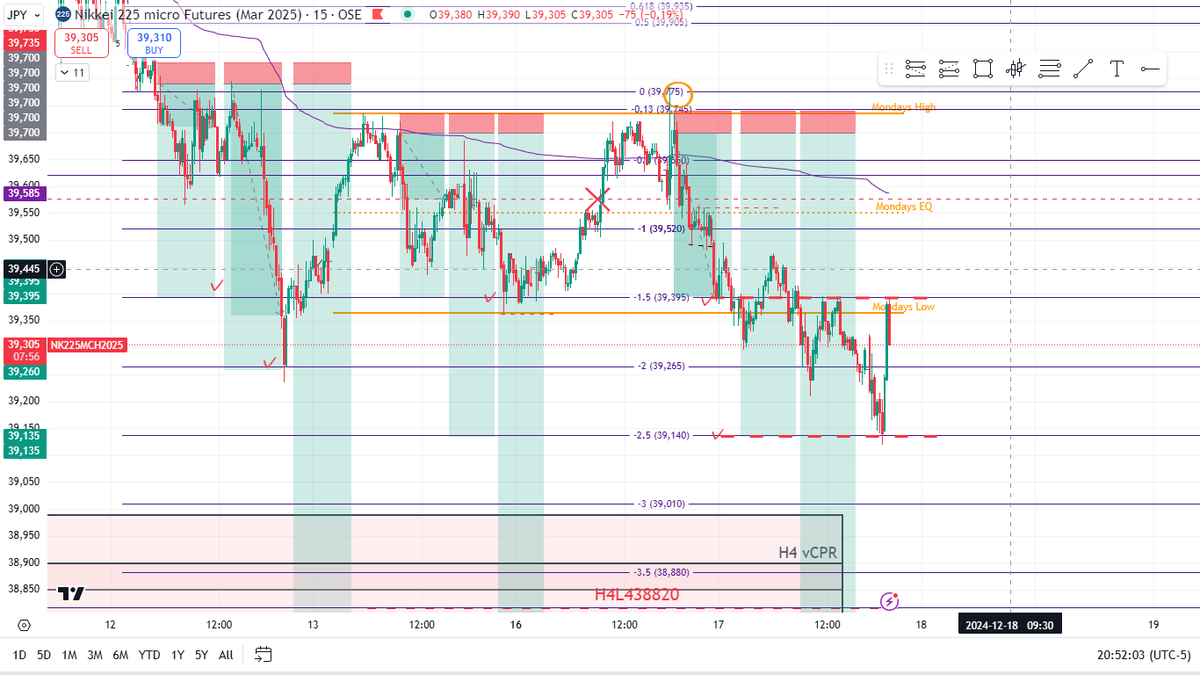
Task: Select the Horizontal ray tool
Action: pos(1150,69)
